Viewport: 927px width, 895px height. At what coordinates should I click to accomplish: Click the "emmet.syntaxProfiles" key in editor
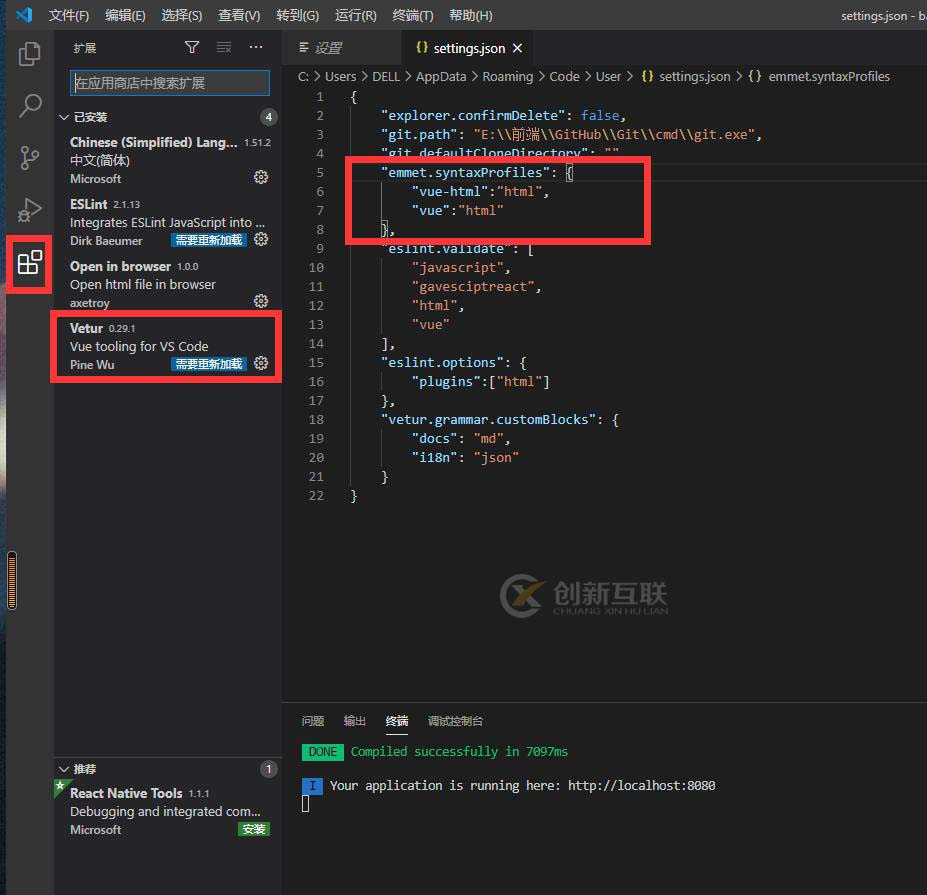465,172
